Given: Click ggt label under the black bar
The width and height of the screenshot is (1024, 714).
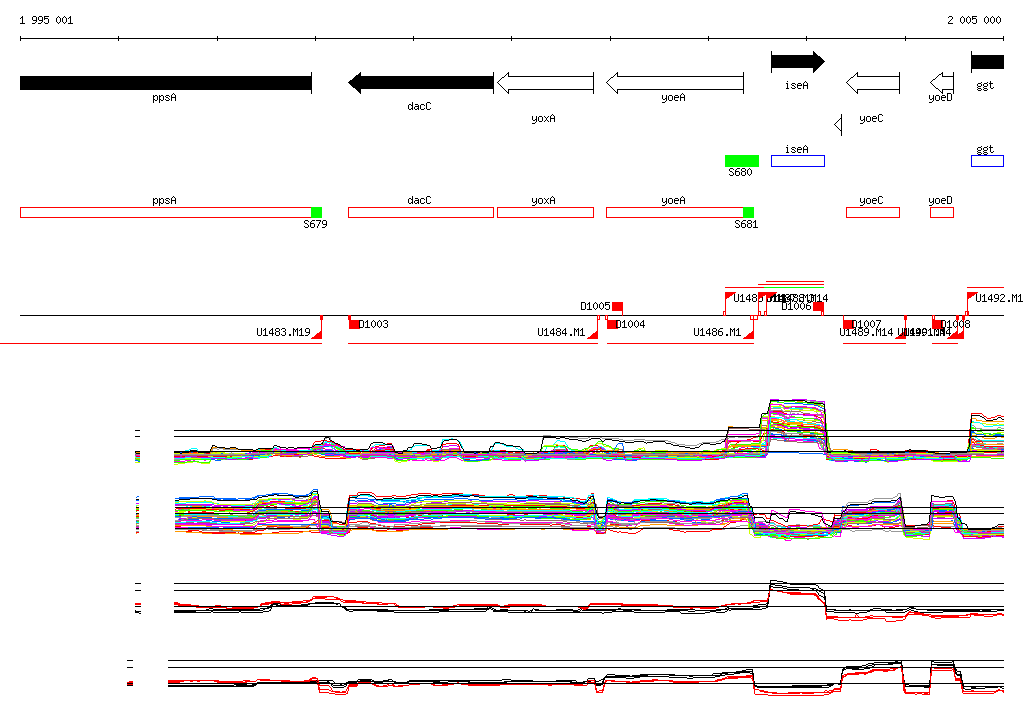Looking at the screenshot, I should 985,86.
